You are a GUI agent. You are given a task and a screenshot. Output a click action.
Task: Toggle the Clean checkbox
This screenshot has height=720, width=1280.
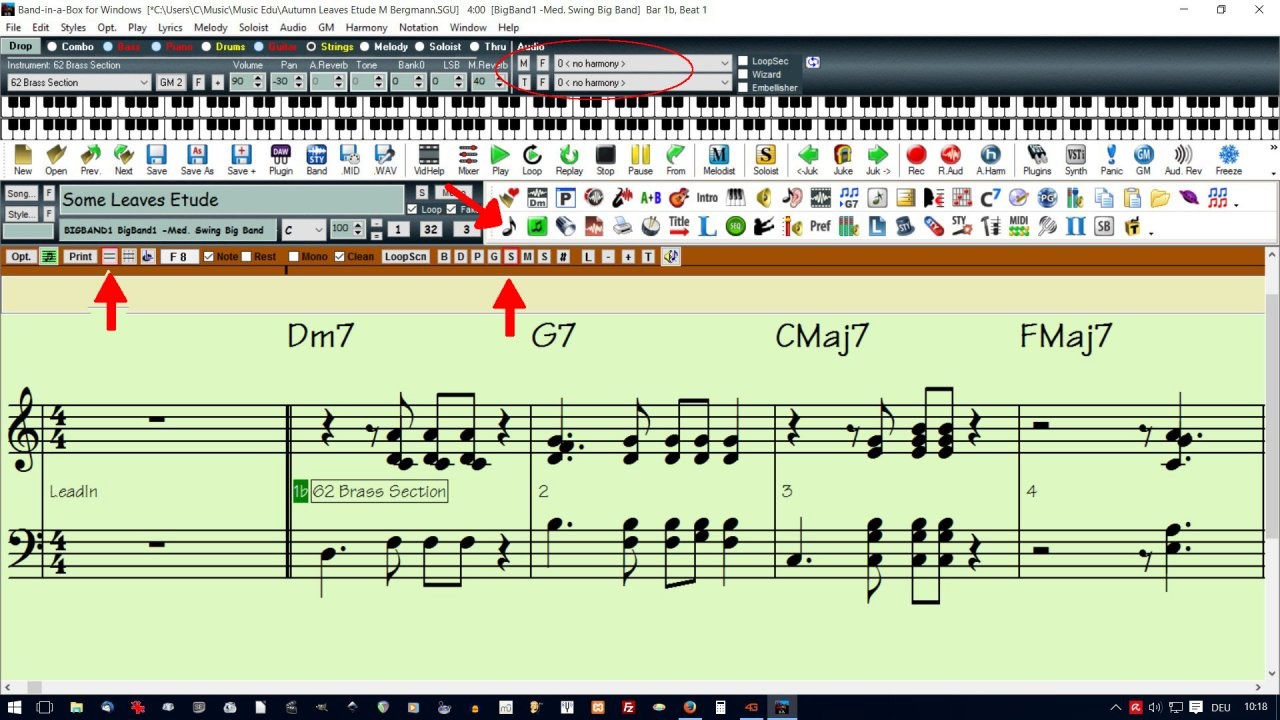click(x=340, y=257)
